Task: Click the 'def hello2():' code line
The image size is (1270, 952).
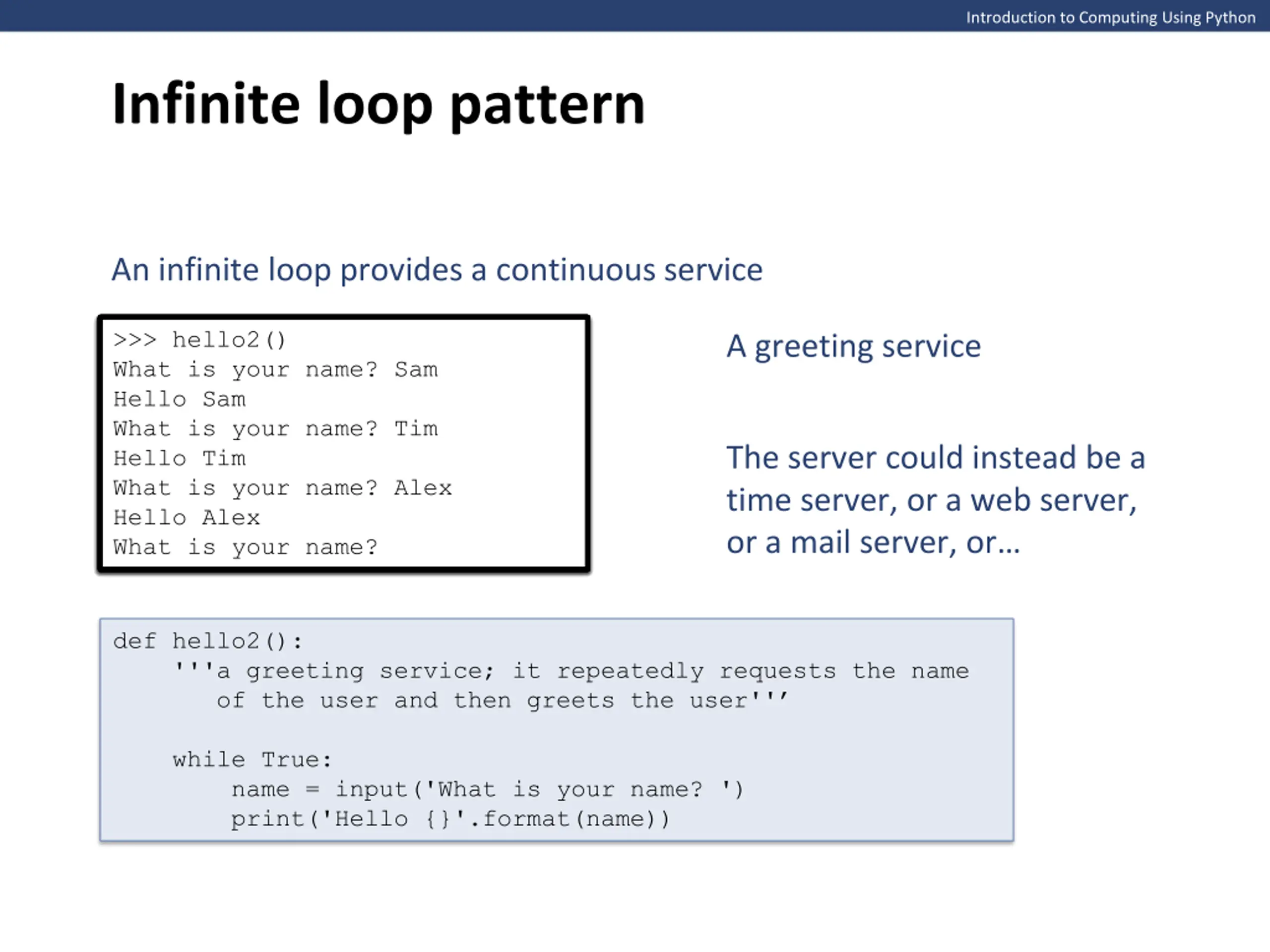Action: [x=208, y=641]
